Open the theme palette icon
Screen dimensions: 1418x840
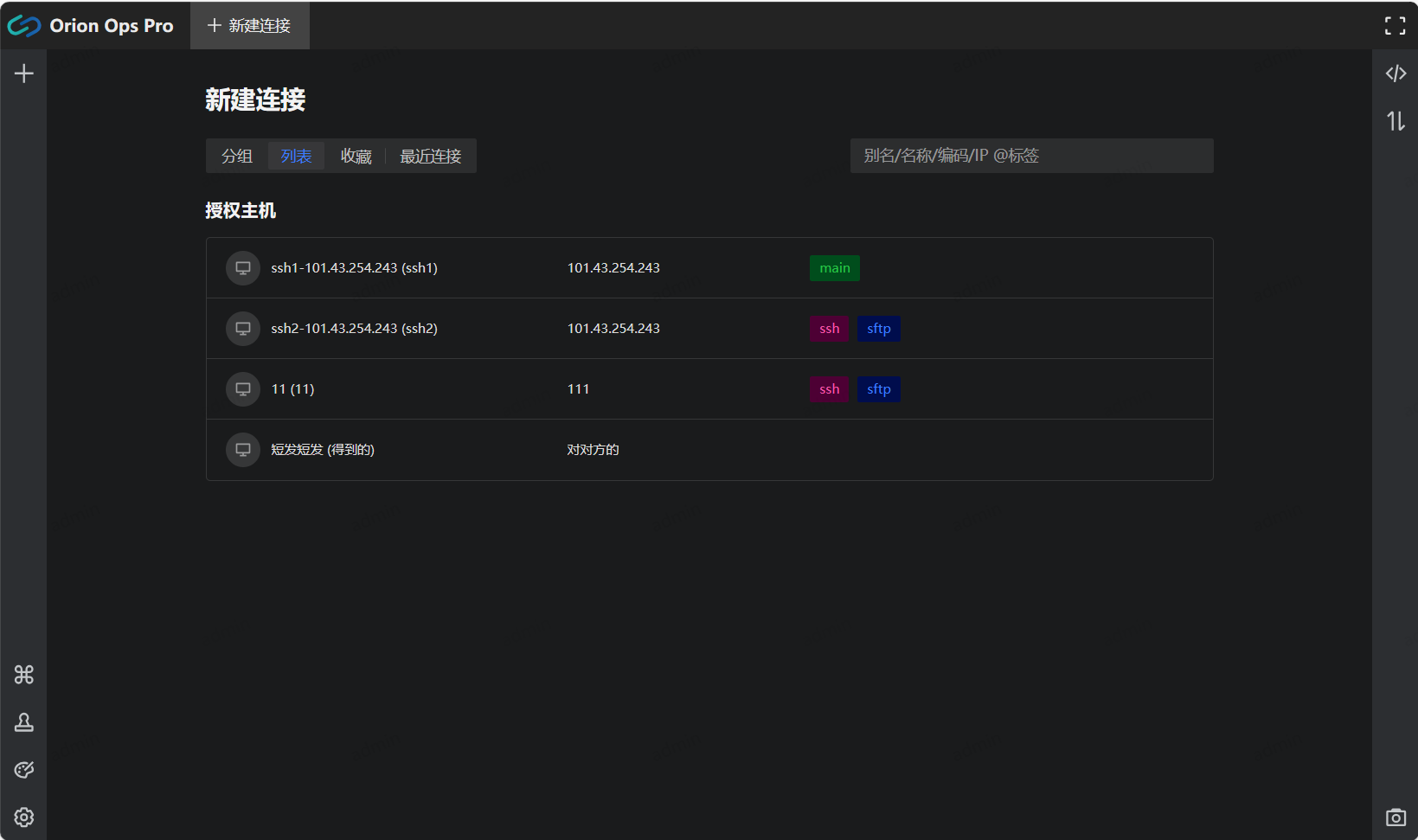coord(24,770)
